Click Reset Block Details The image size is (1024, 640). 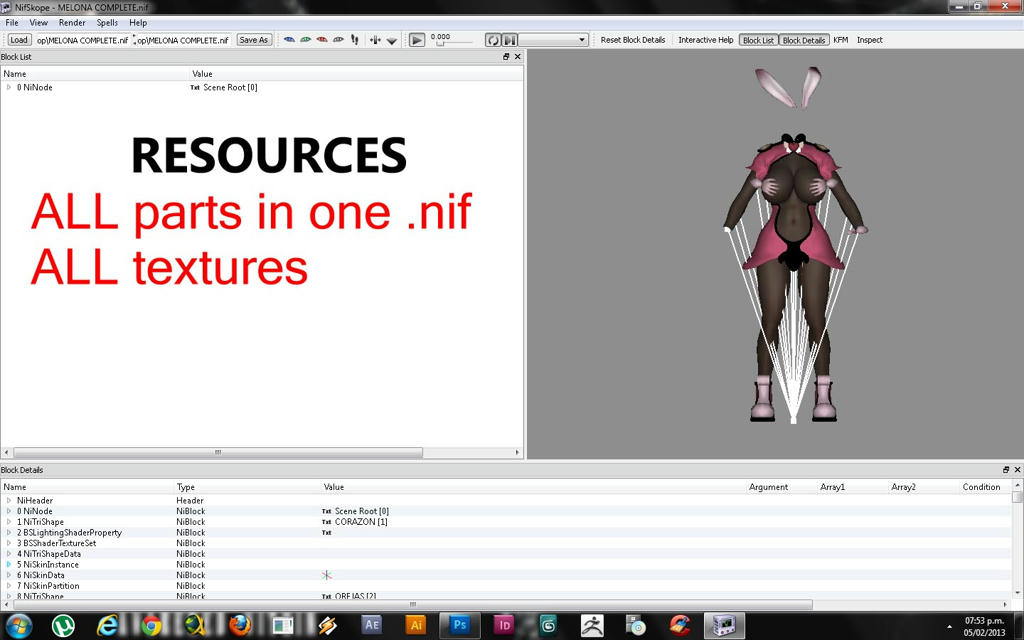point(633,40)
